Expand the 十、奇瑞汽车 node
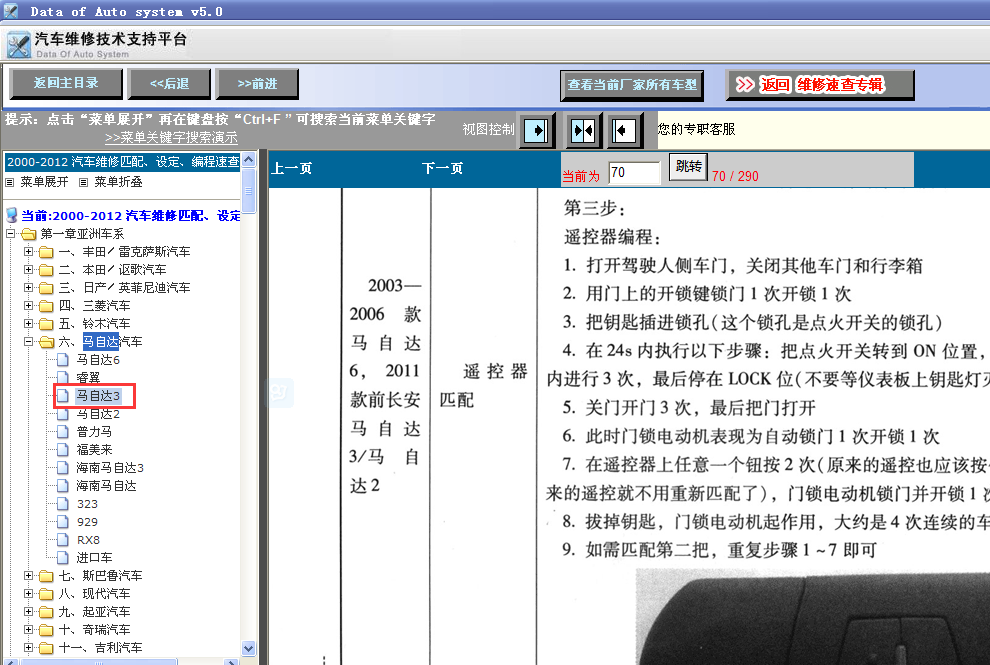Image resolution: width=990 pixels, height=665 pixels. [28, 630]
